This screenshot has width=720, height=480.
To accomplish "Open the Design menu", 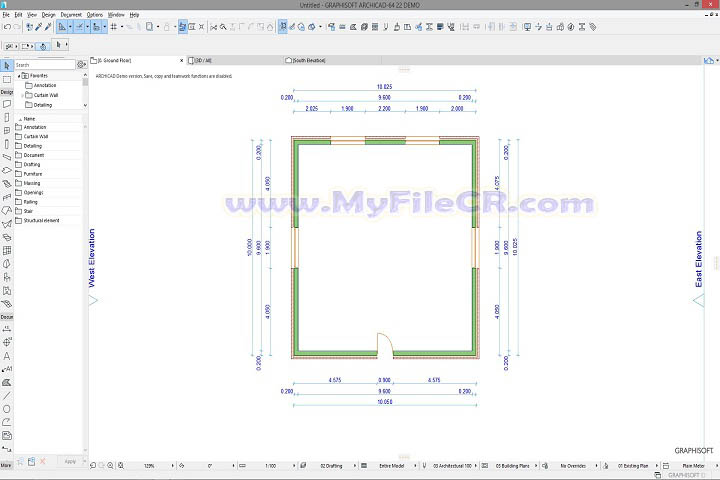I will tap(48, 15).
